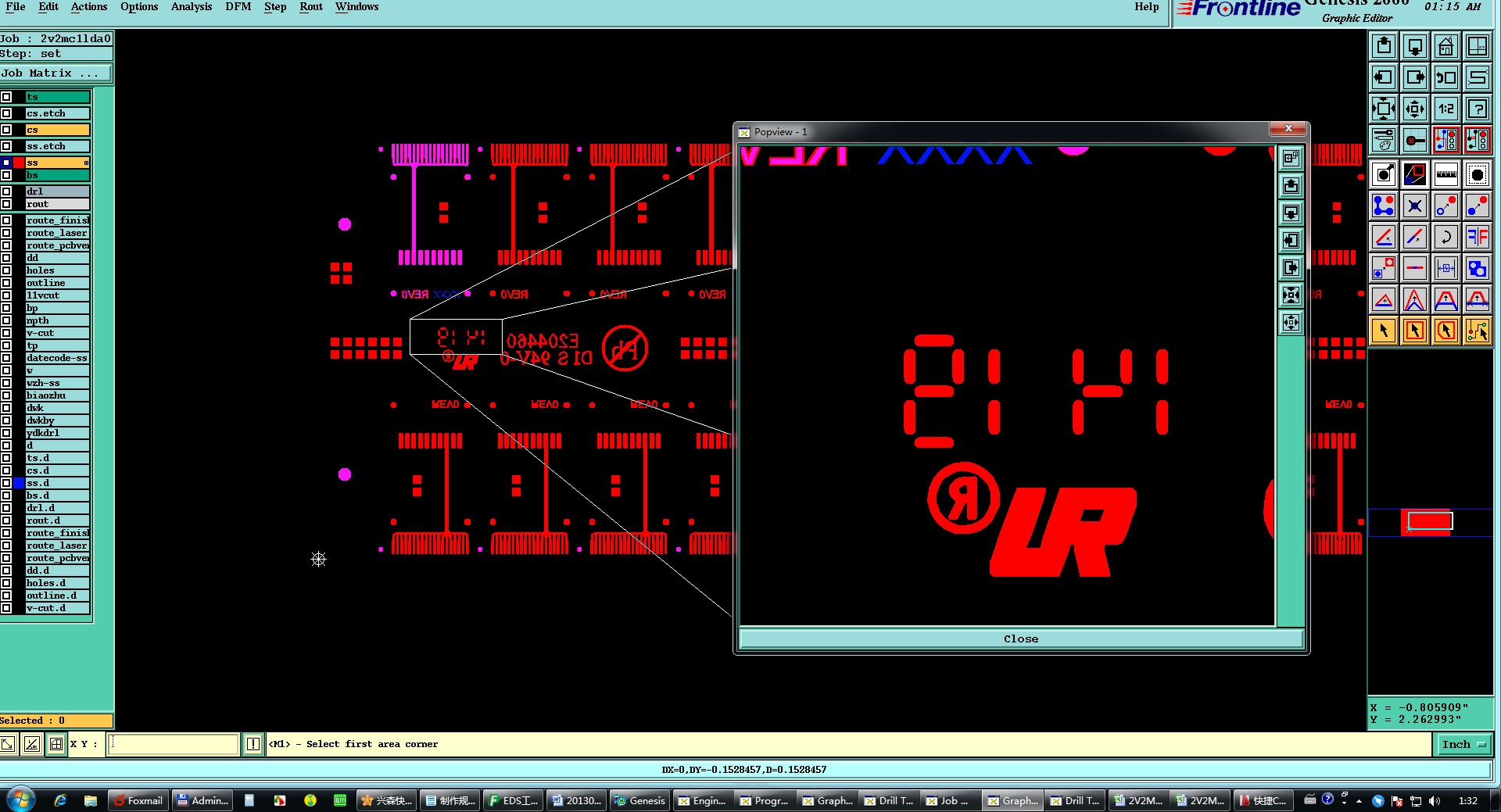This screenshot has width=1501, height=812.
Task: Click the red overview thumbnail map
Action: click(1428, 522)
